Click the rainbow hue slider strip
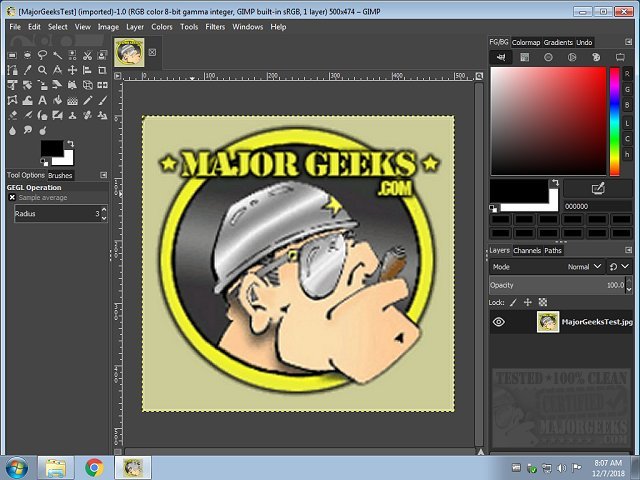This screenshot has height=480, width=640. [614, 120]
